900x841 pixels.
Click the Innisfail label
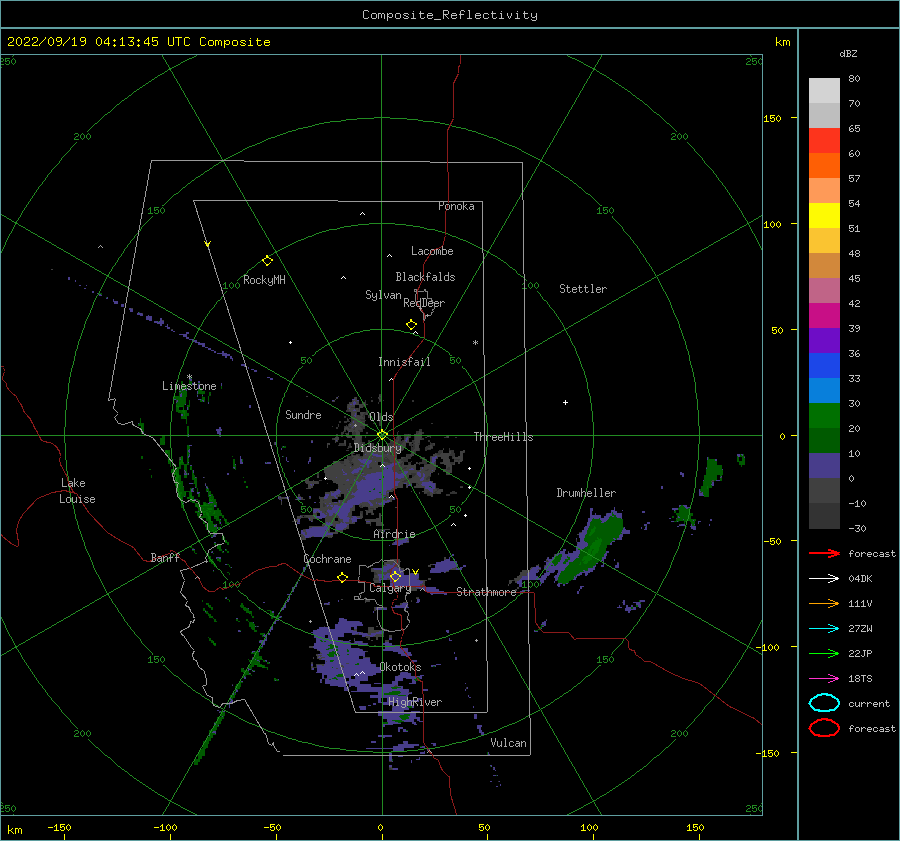click(x=404, y=362)
